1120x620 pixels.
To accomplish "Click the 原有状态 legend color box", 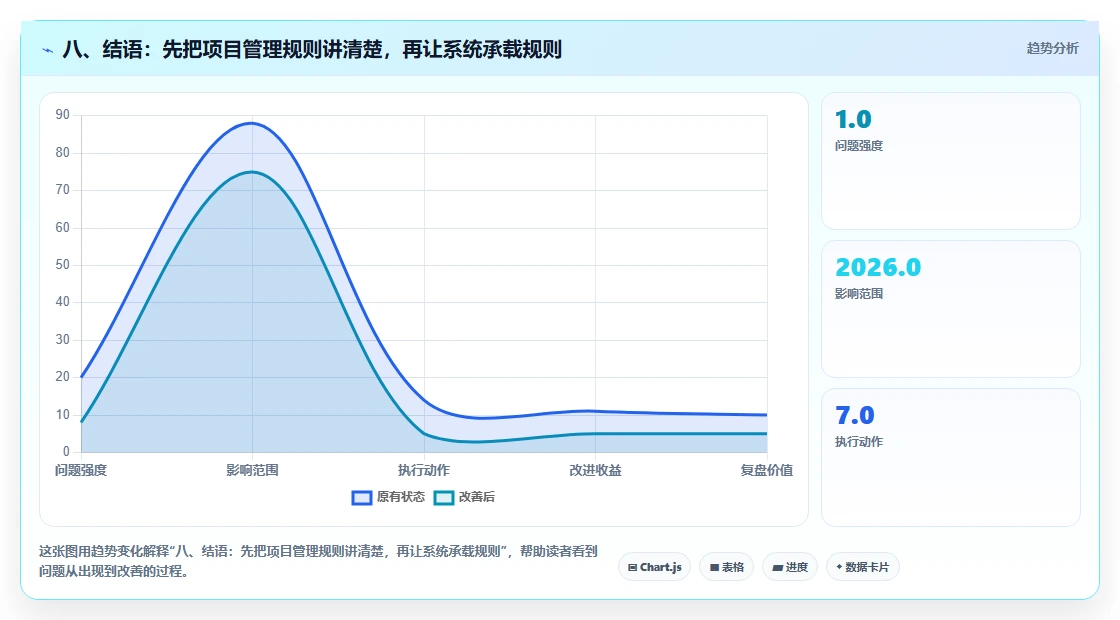I will (x=362, y=498).
